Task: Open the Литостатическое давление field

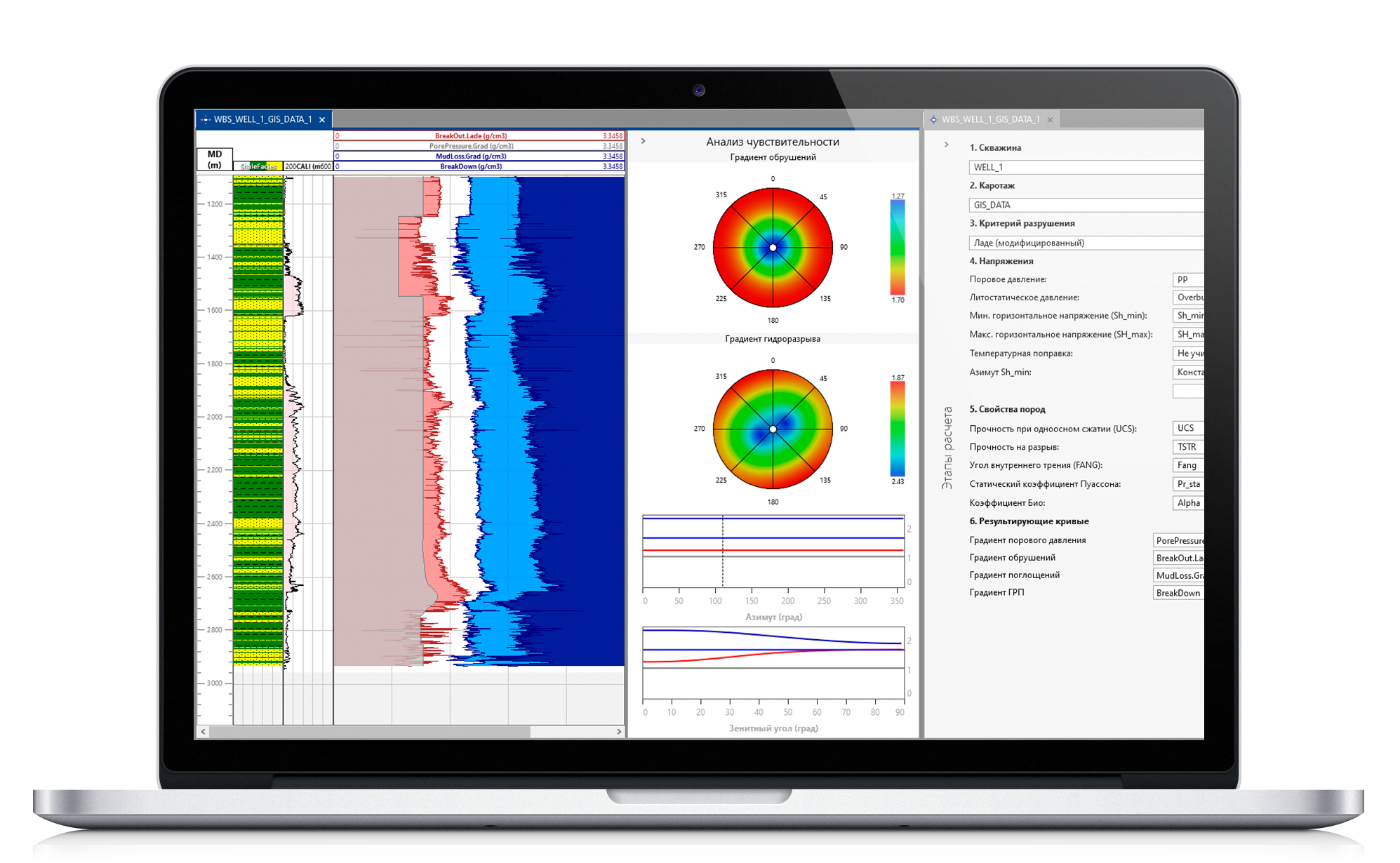Action: coord(1188,297)
